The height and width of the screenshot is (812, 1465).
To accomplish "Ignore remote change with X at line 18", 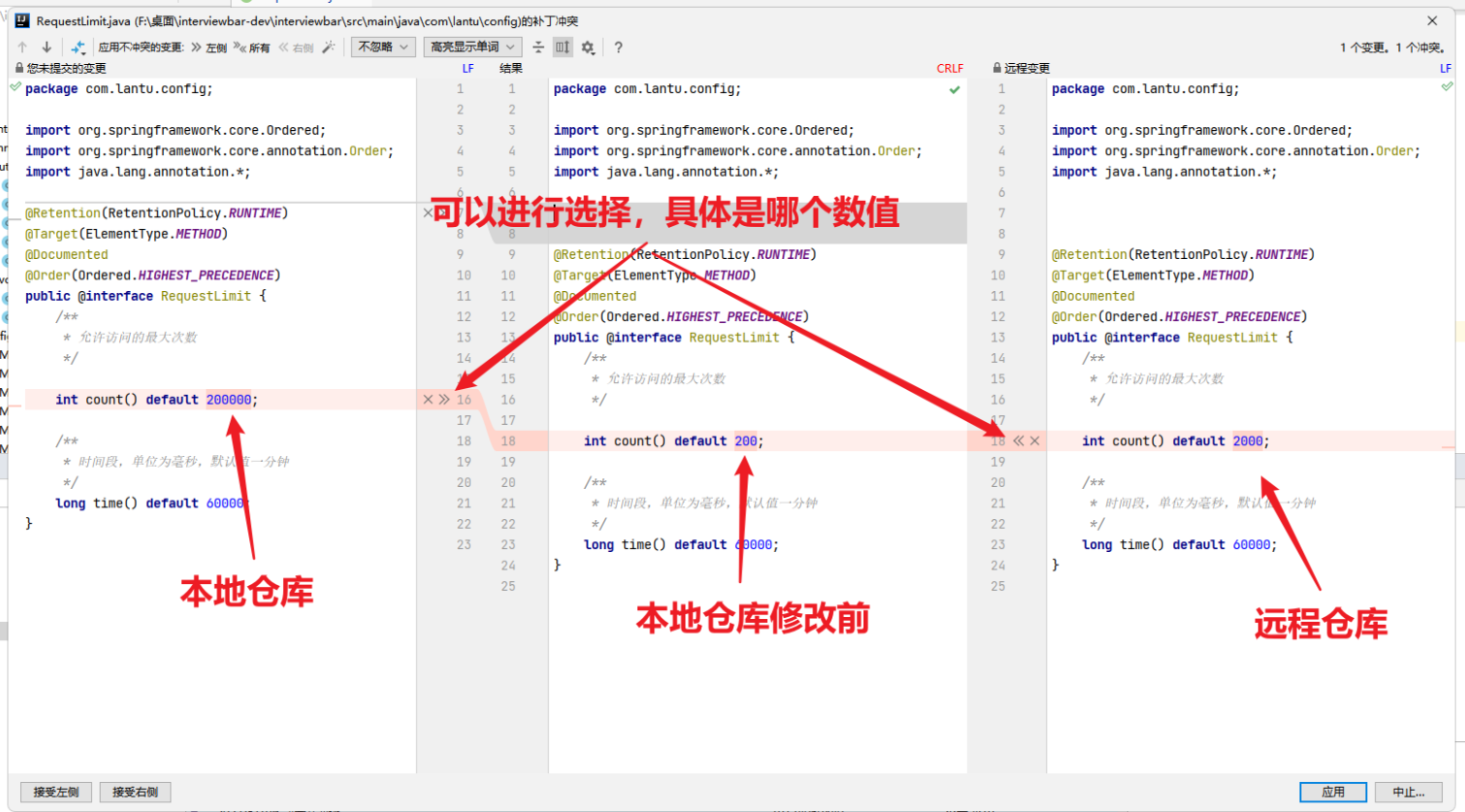I will [x=1034, y=440].
